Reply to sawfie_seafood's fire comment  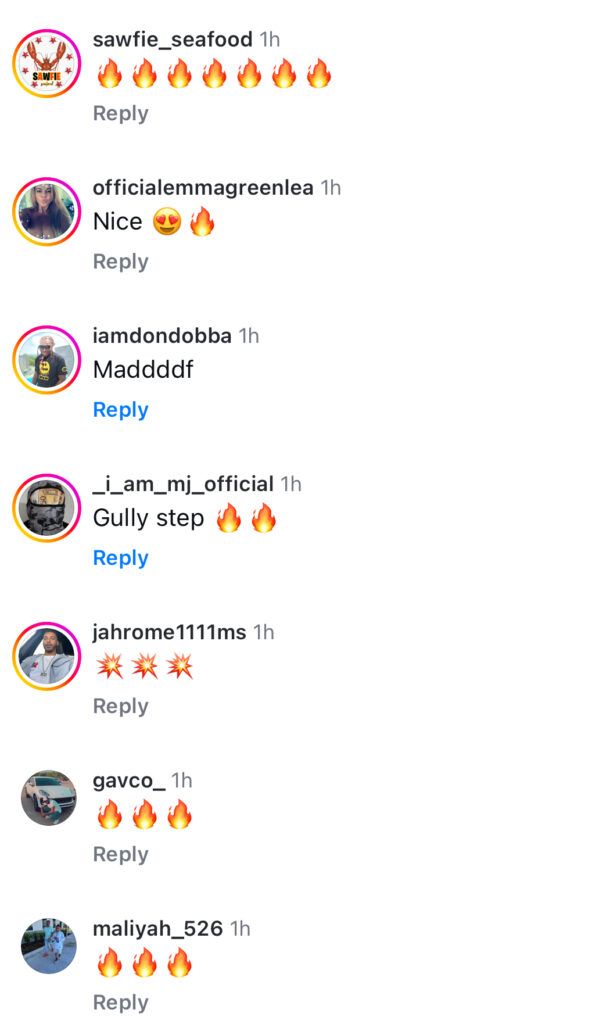[x=120, y=114]
